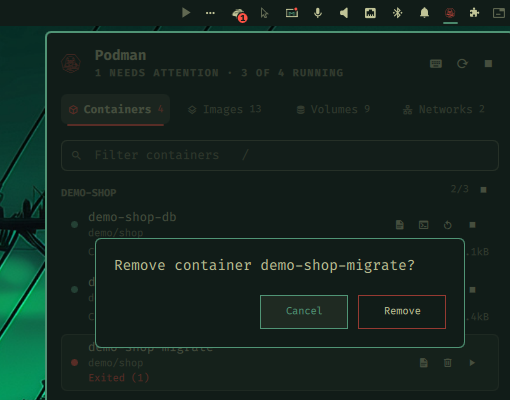510x400 pixels.
Task: Open the puzzle-piece plugins icon
Action: pyautogui.click(x=474, y=13)
